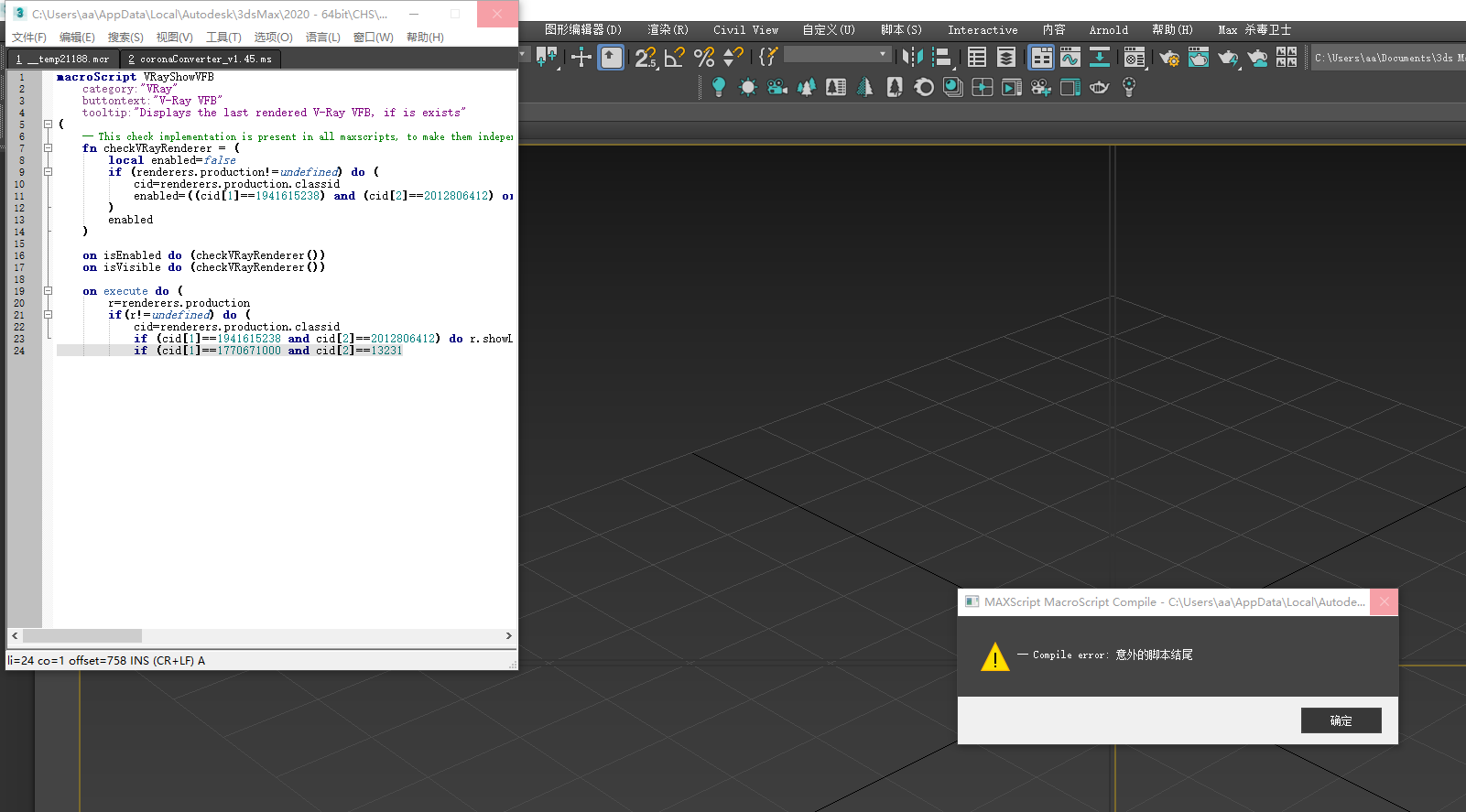Click the camera with plus icon
The height and width of the screenshot is (812, 1466).
point(1041,87)
